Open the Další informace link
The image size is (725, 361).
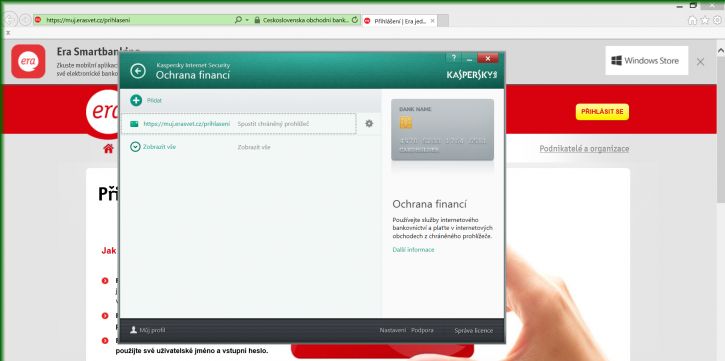coord(413,250)
